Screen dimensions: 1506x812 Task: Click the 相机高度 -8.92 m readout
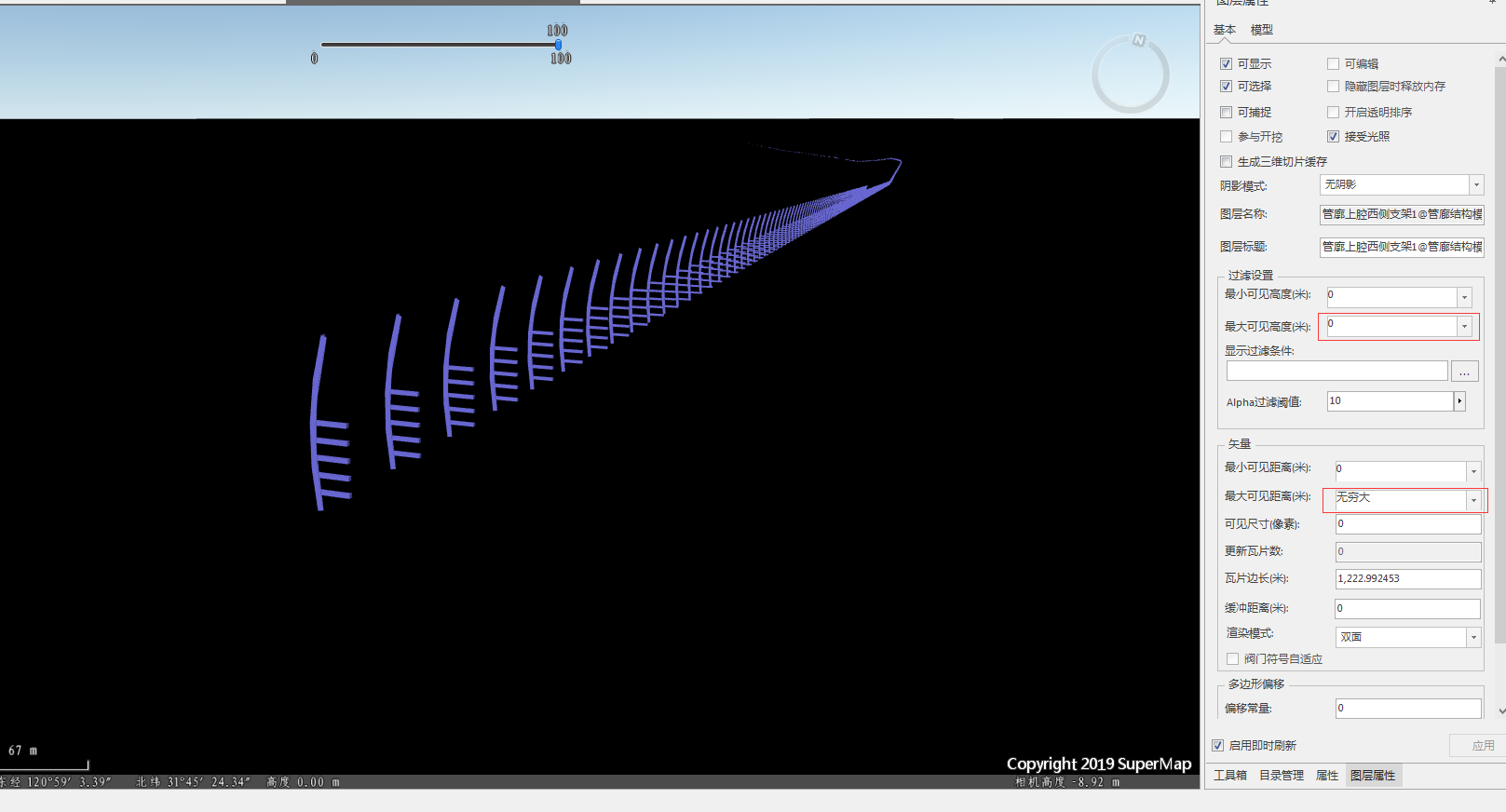coord(1067,782)
